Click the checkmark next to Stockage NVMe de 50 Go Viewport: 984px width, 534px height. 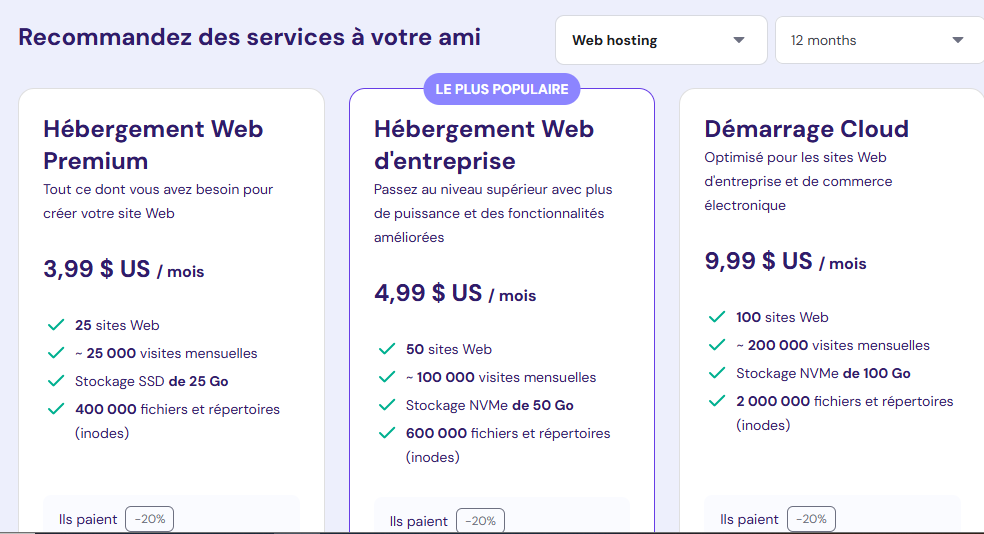point(387,405)
